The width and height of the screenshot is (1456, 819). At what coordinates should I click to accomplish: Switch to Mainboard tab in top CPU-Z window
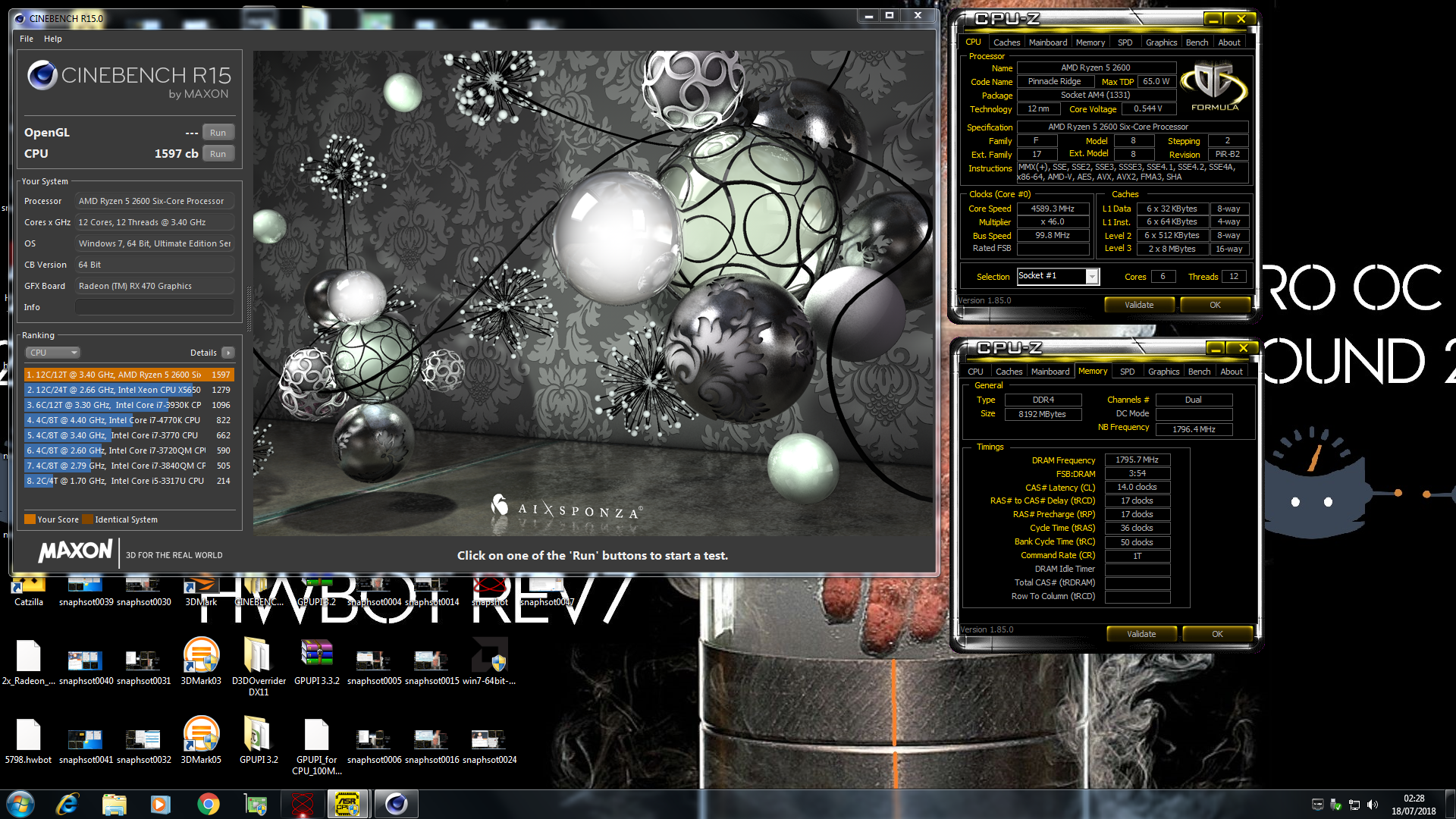[1048, 42]
